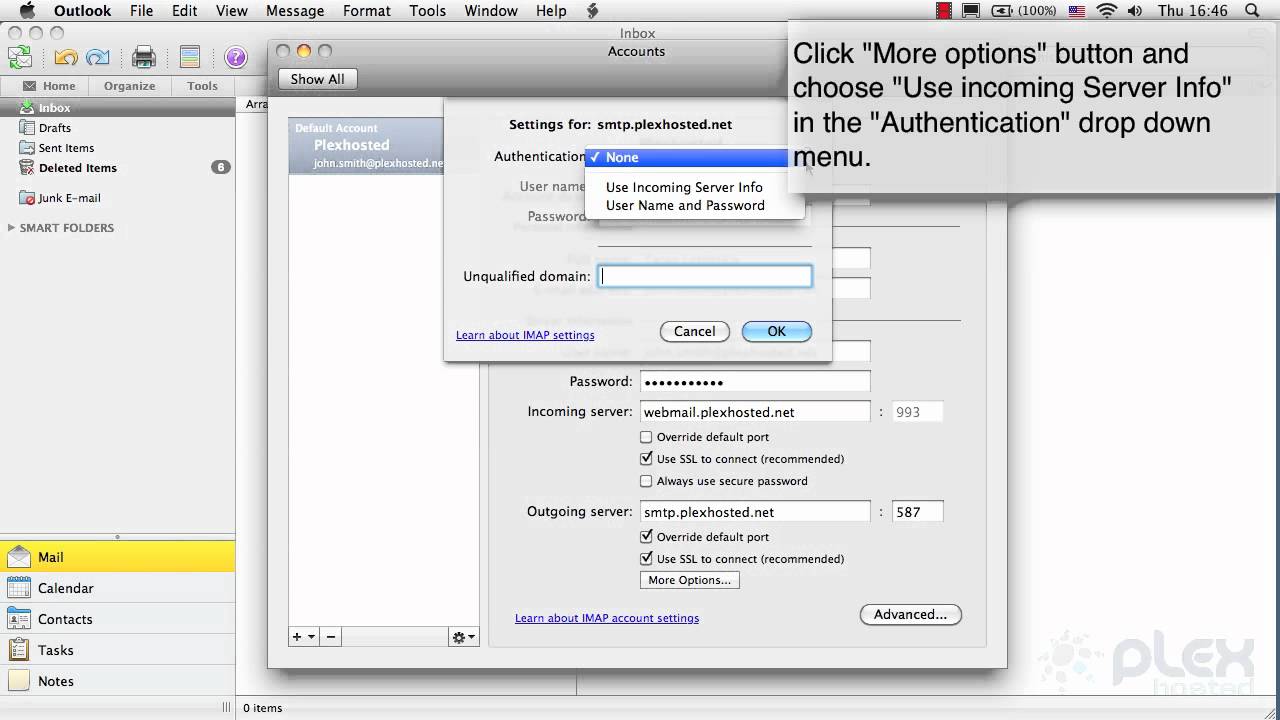The height and width of the screenshot is (720, 1280).
Task: Open the Apple menu icon
Action: [x=27, y=11]
